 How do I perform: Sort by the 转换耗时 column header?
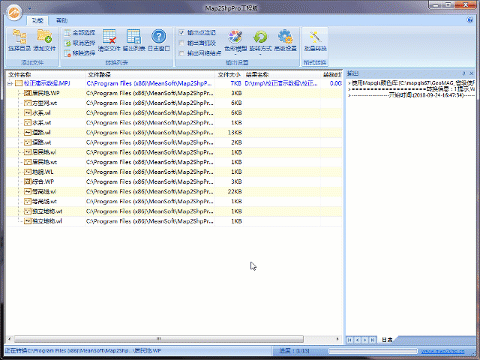pos(332,74)
